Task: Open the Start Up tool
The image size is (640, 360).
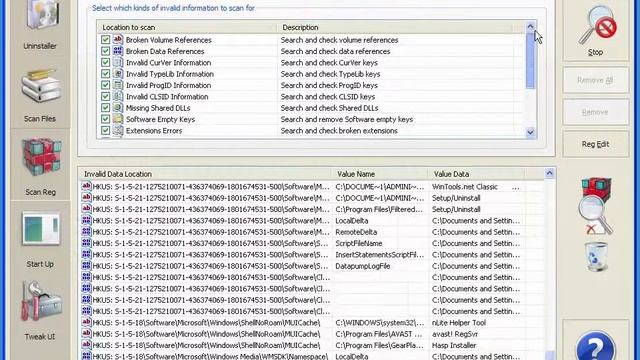Action: pos(40,239)
